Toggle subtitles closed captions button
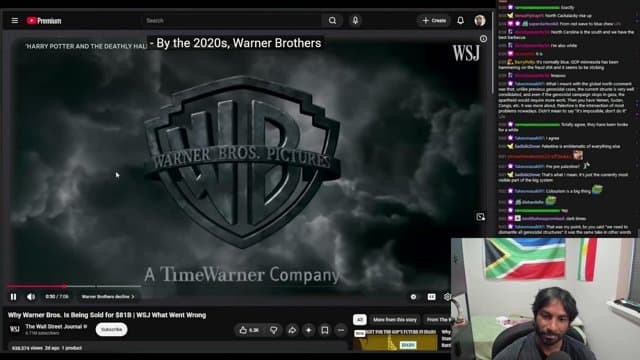The height and width of the screenshot is (360, 640). tap(431, 297)
